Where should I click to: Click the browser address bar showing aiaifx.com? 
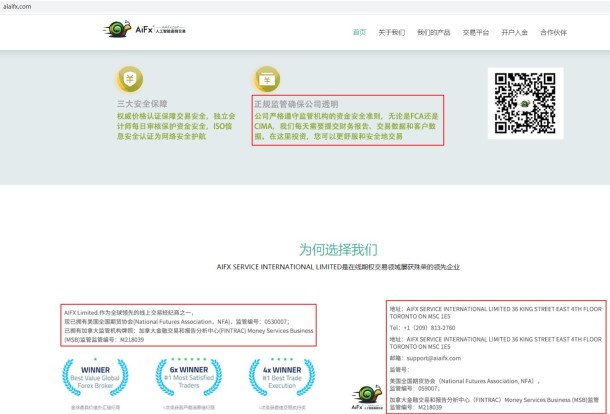click(305, 6)
